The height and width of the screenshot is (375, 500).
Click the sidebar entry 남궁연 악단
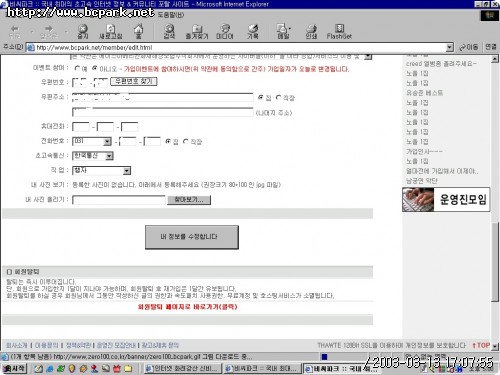coord(422,181)
